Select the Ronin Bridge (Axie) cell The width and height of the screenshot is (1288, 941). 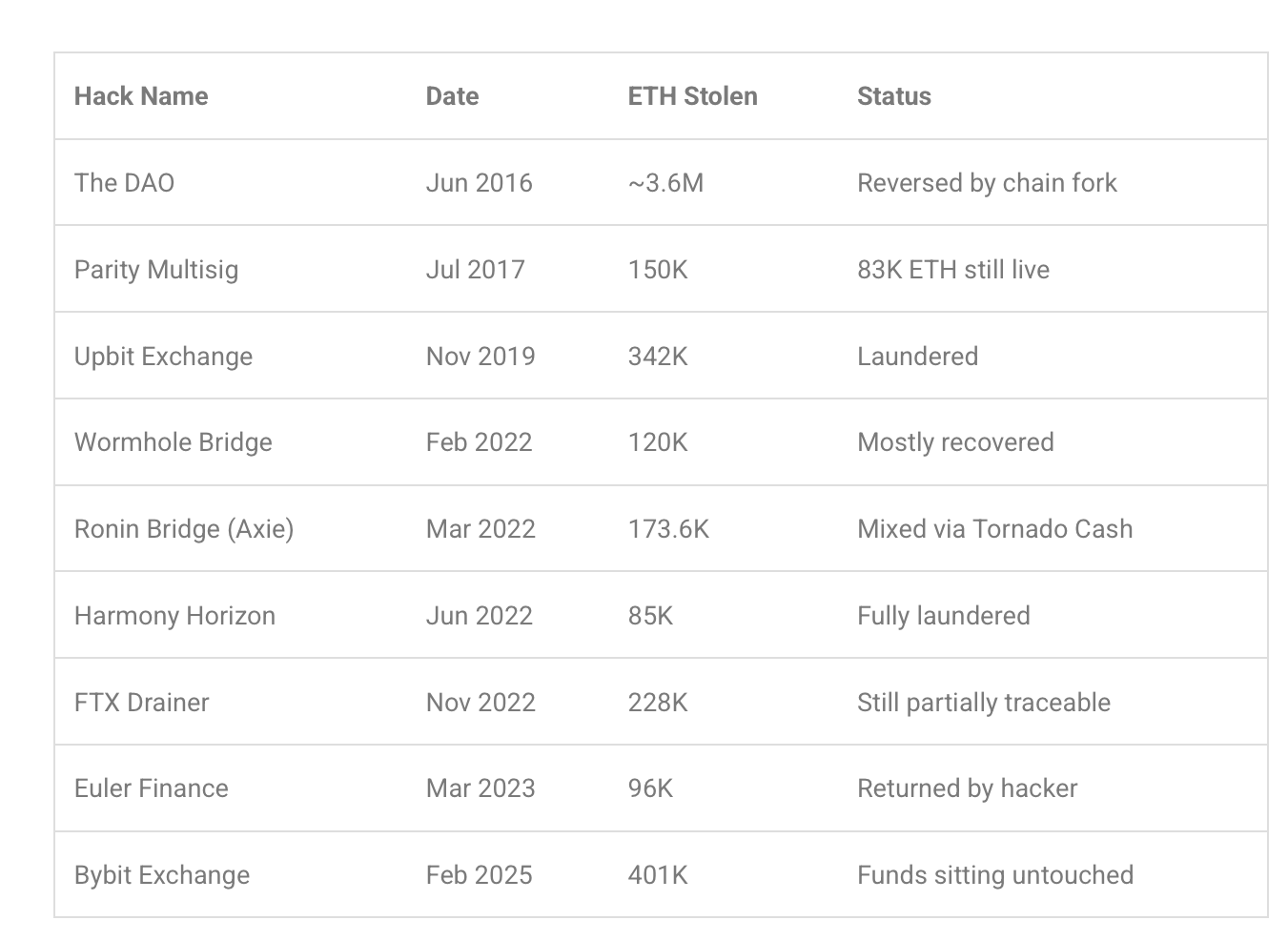click(184, 529)
